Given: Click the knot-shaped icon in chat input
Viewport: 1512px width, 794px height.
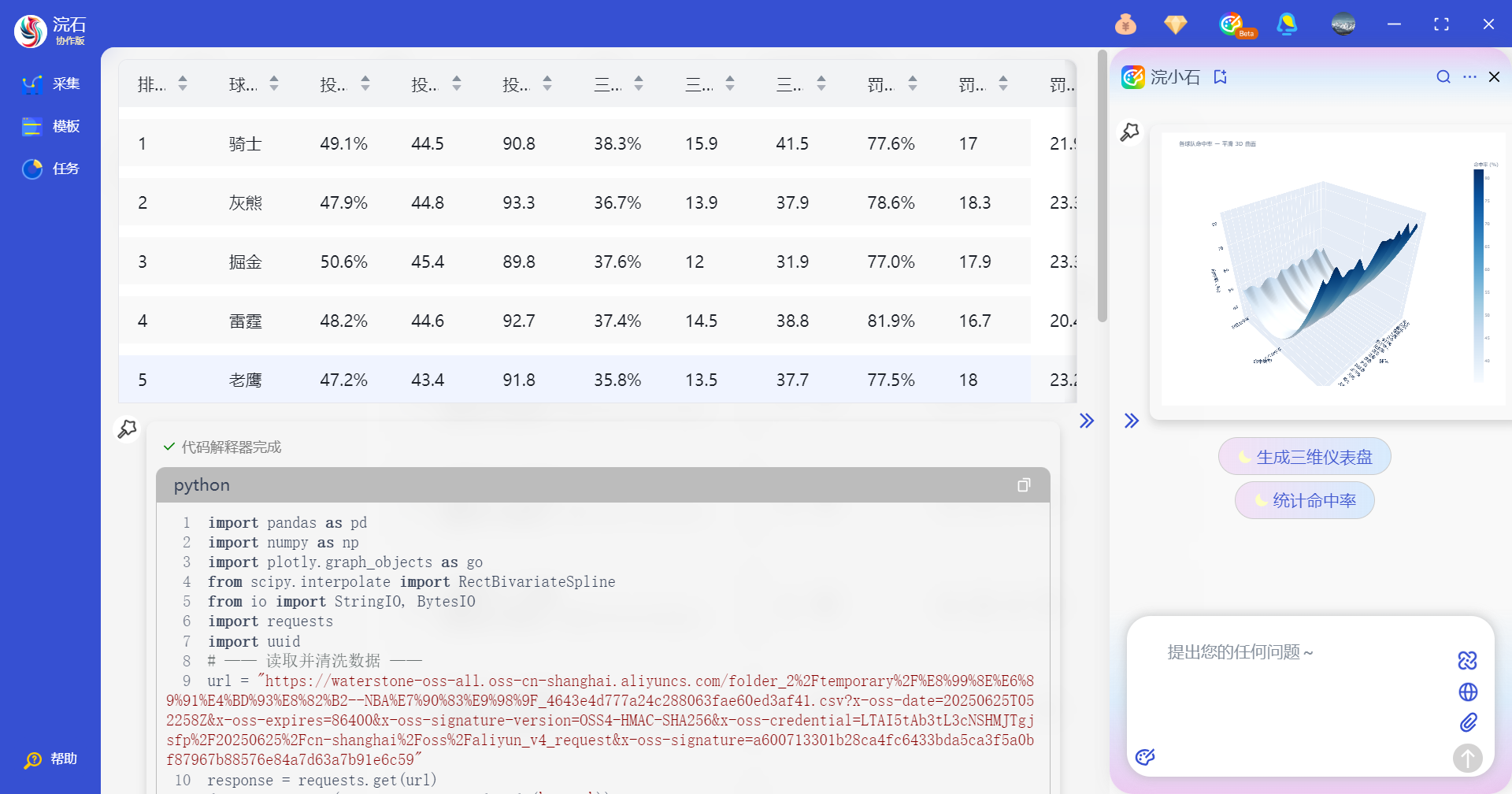Looking at the screenshot, I should click(x=1467, y=661).
